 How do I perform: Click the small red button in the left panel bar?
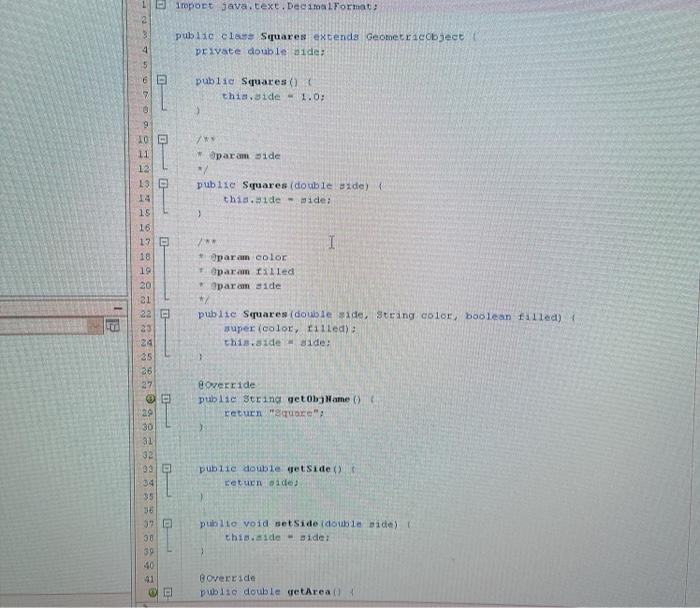click(x=95, y=326)
